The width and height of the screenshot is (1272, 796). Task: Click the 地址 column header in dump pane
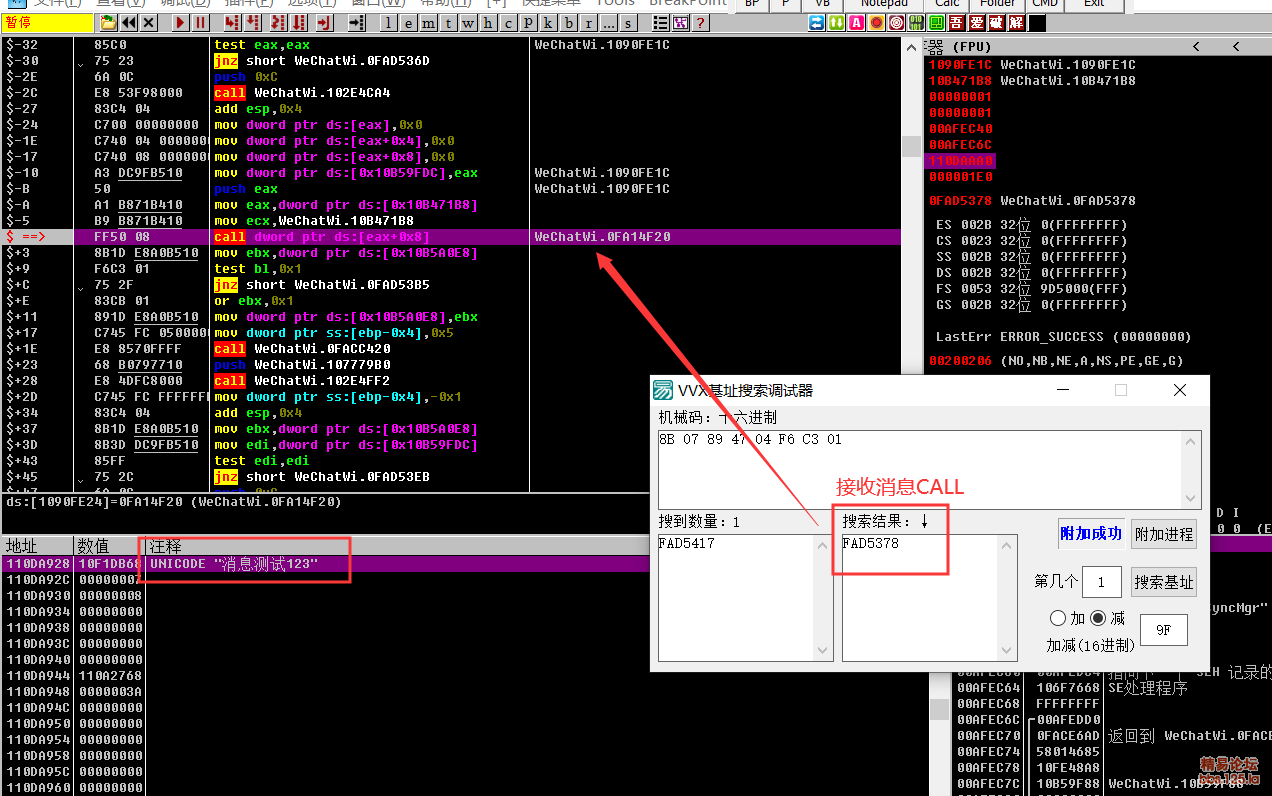pos(38,546)
